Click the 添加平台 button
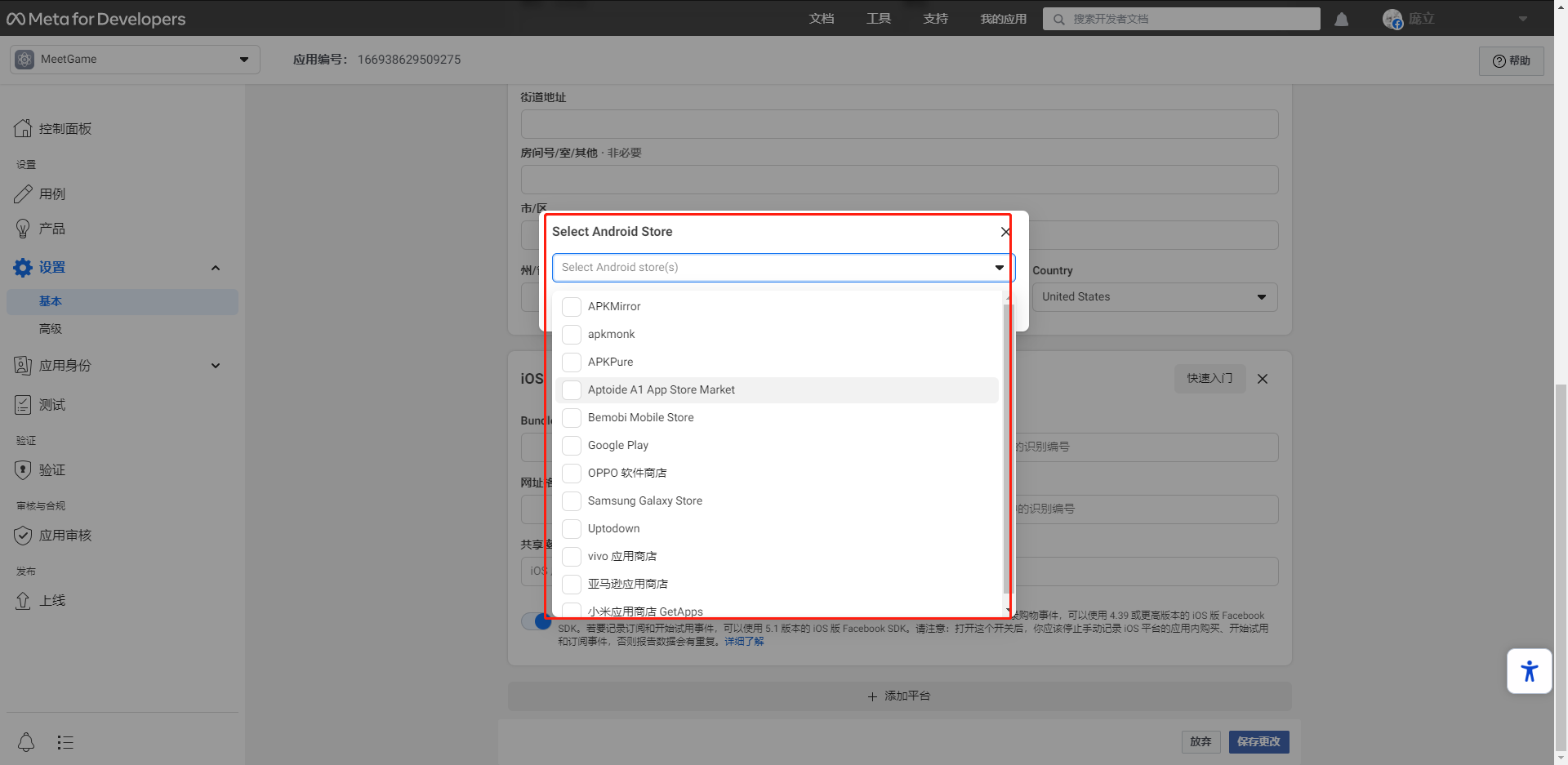Image resolution: width=1568 pixels, height=765 pixels. tap(900, 696)
